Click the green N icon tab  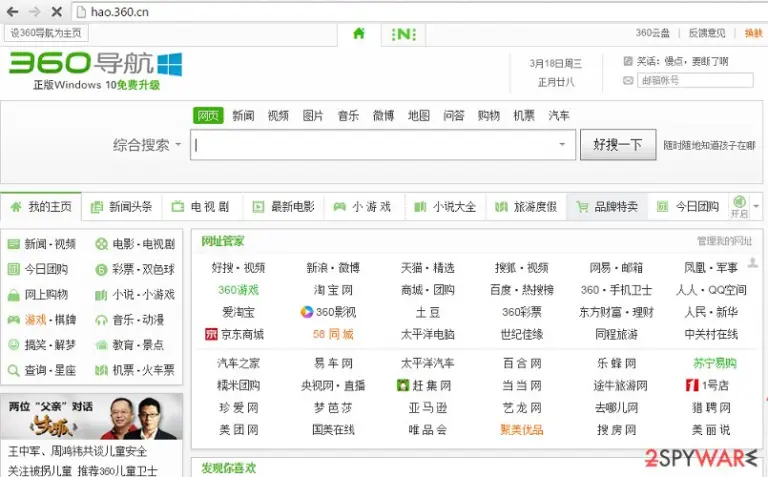coord(404,34)
